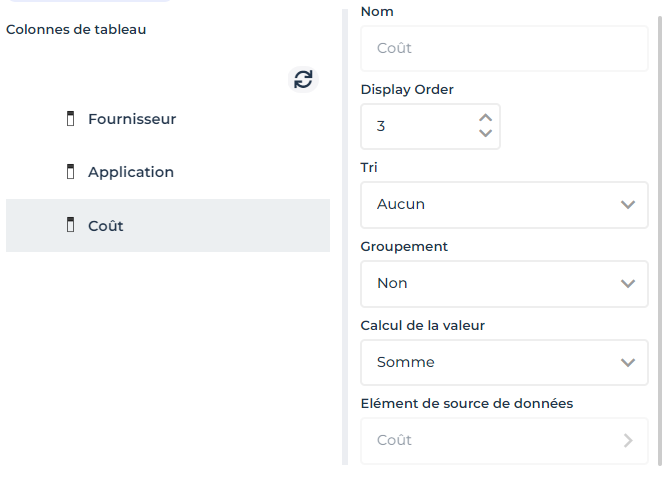Click the vertical divider bar between panels

pos(345,238)
